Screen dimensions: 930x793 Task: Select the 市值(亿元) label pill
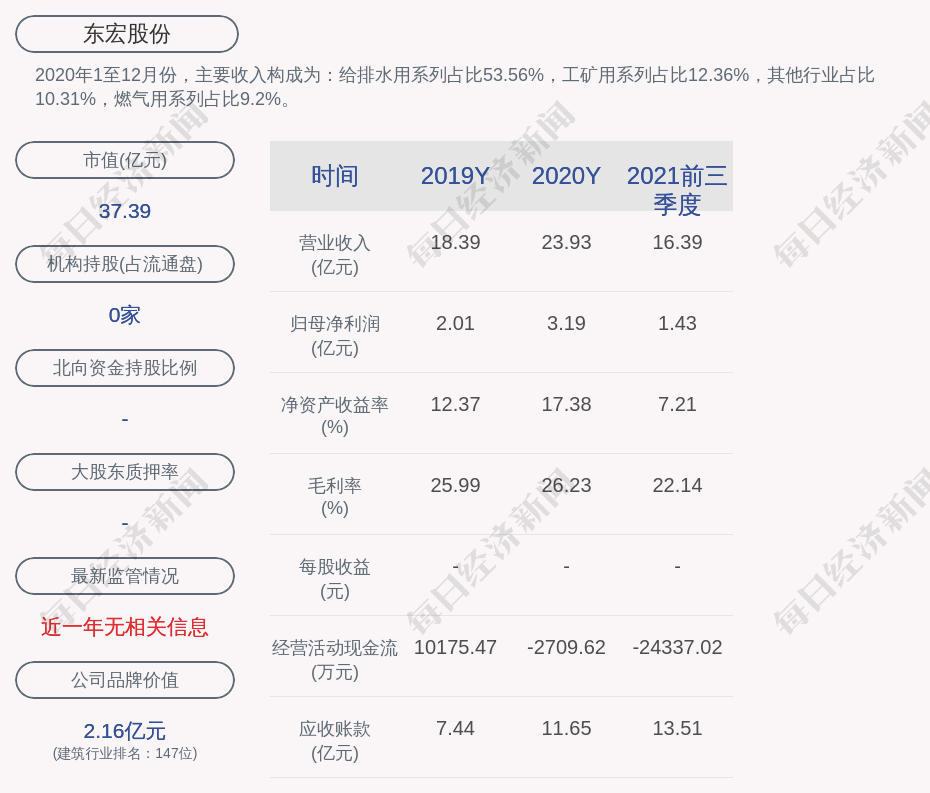[x=125, y=160]
